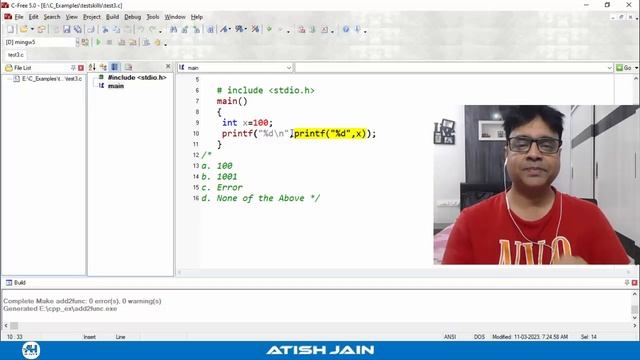Screen dimensions: 640x360
Task: Toggle the Build panel pin
Action: click(x=627, y=282)
